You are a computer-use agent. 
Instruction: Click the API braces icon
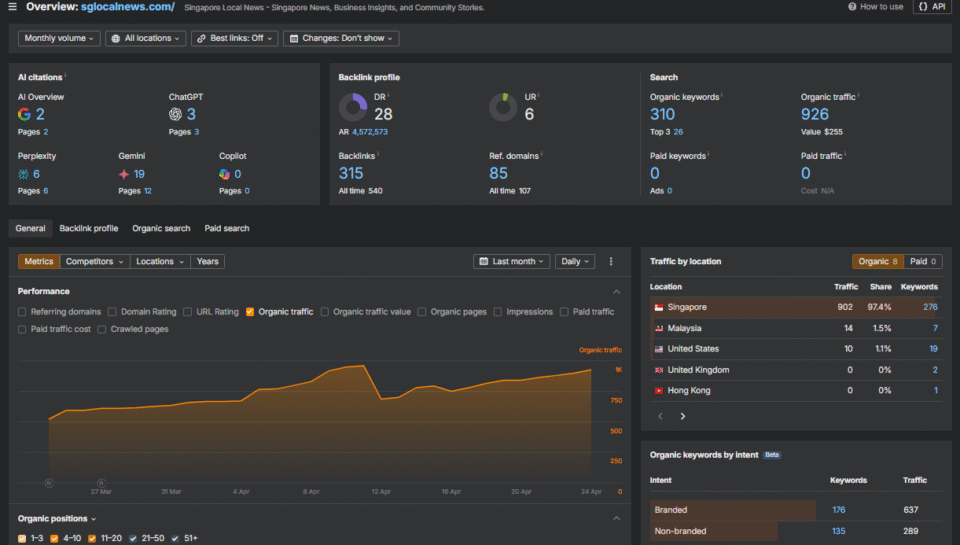[x=923, y=7]
